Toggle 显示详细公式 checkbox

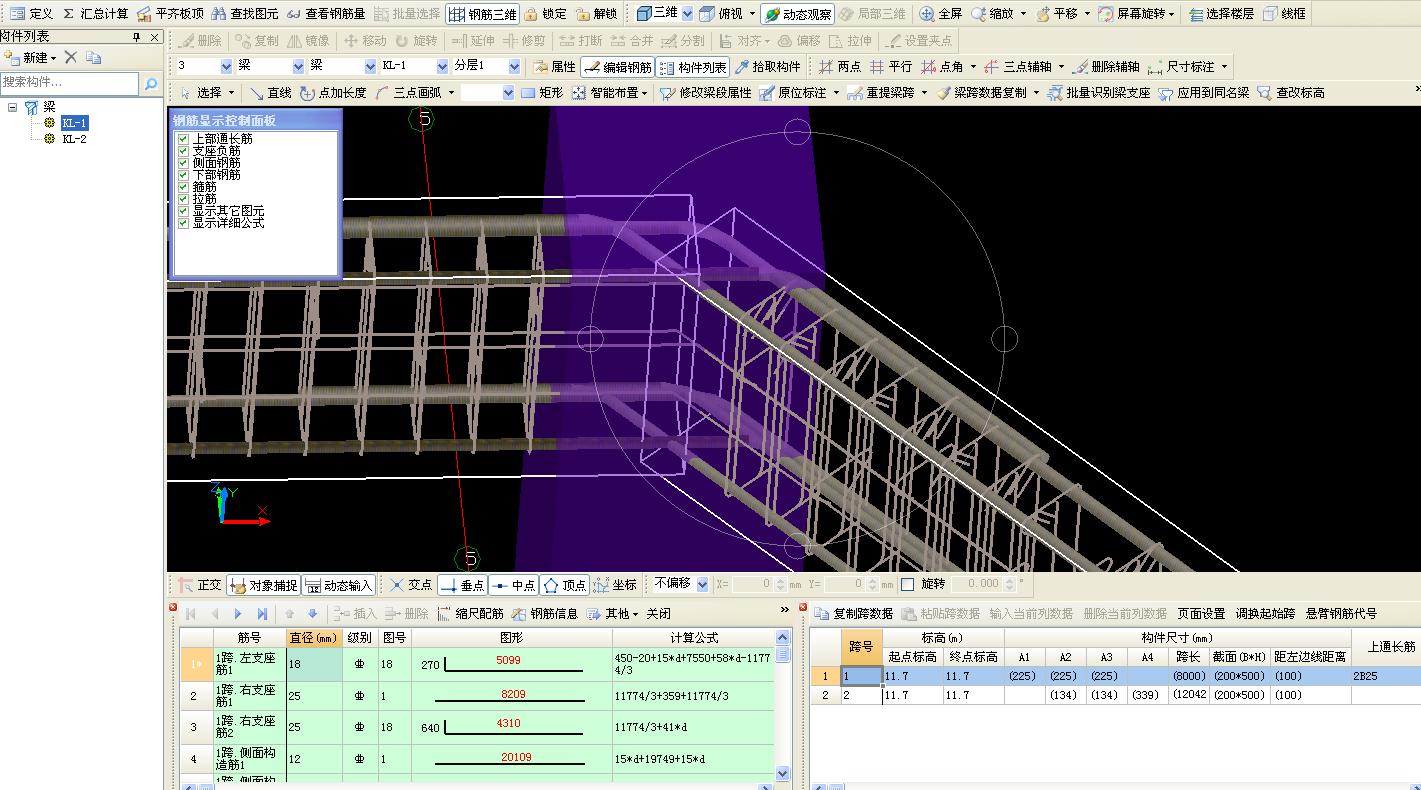coord(183,223)
